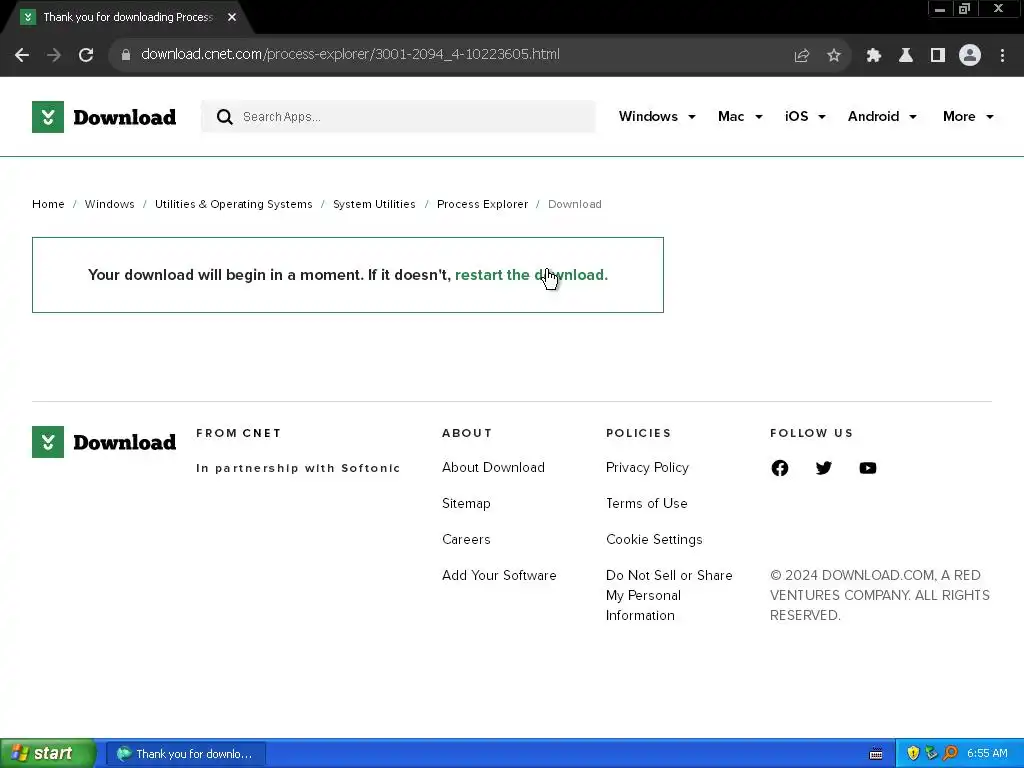Open Cookie Settings link

pyautogui.click(x=654, y=539)
